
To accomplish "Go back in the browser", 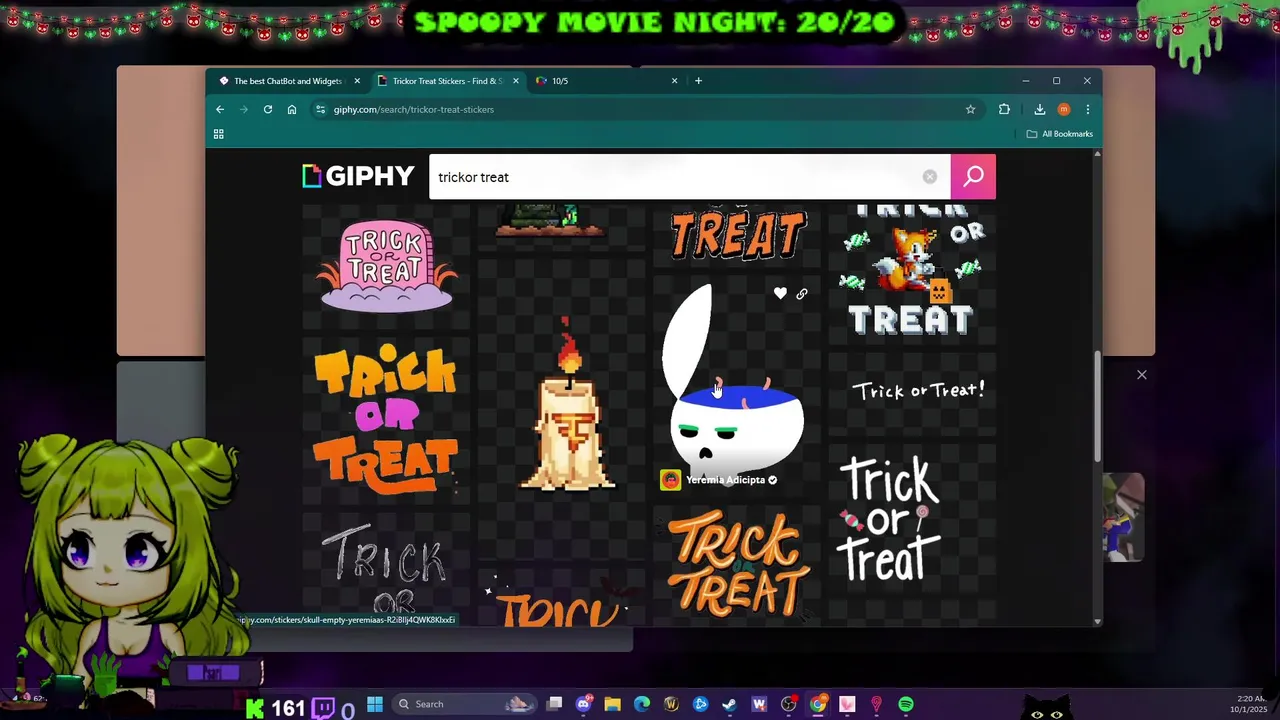I will (x=220, y=109).
